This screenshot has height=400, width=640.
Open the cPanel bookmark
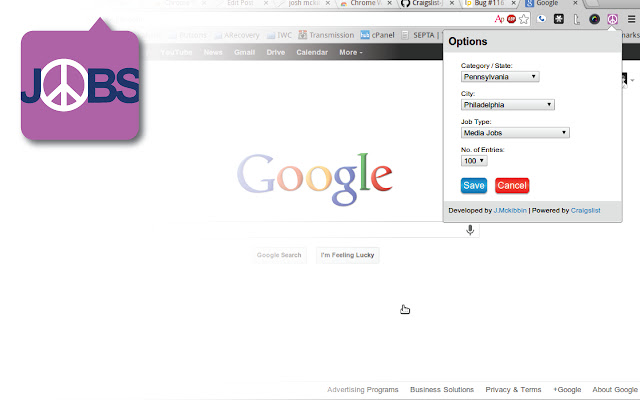coord(378,35)
